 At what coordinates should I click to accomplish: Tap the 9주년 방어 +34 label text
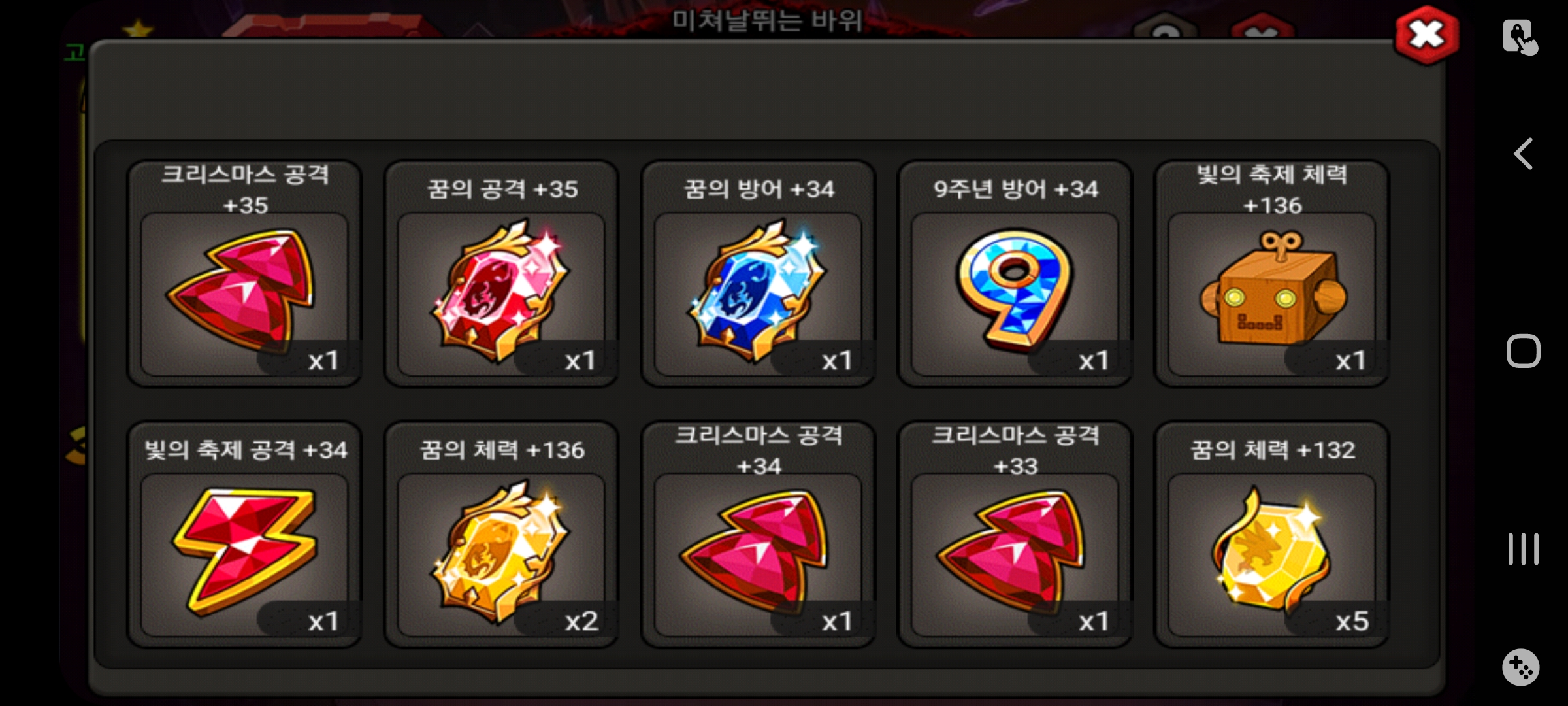[1016, 189]
